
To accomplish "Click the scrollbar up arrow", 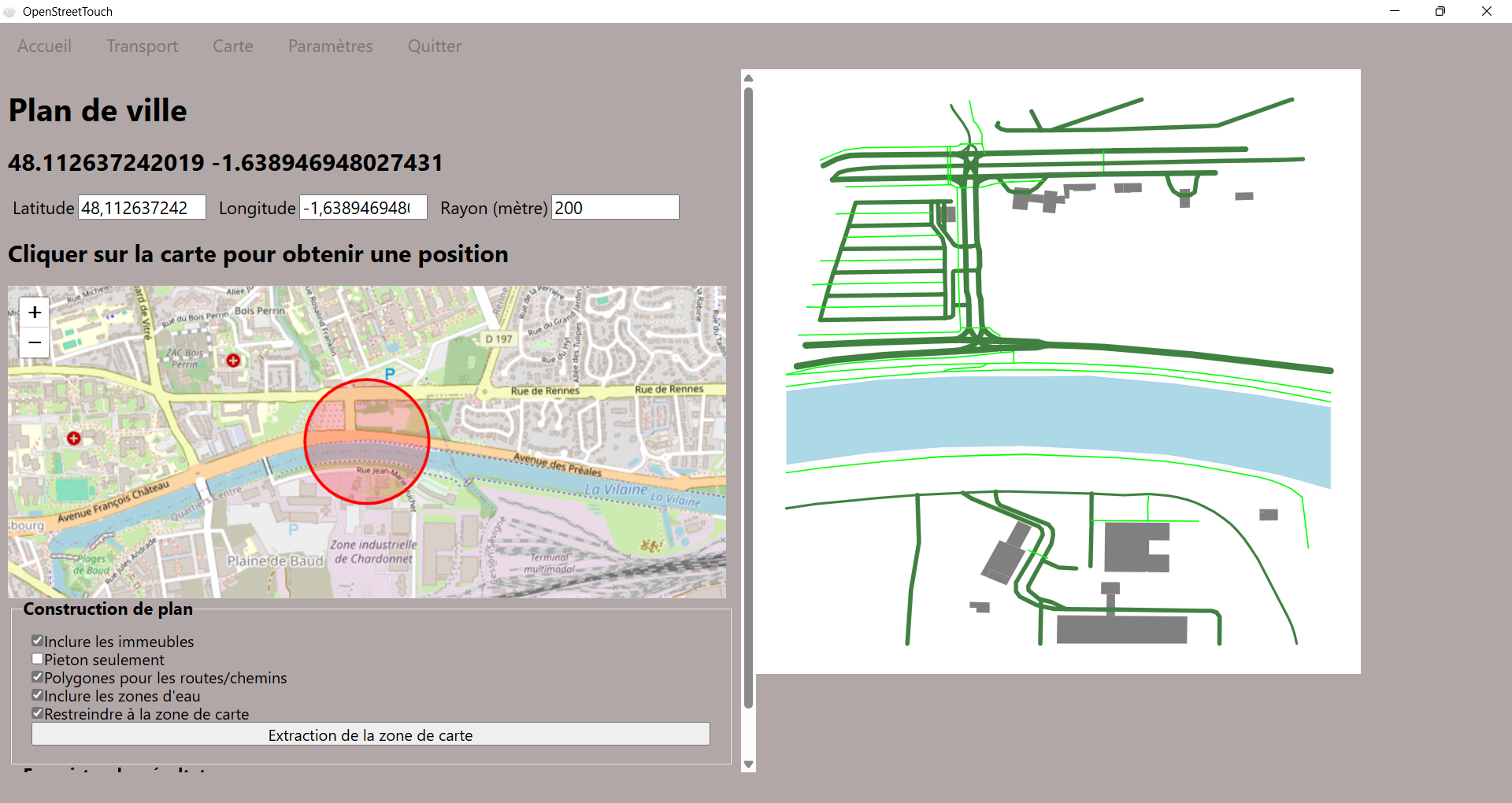I will 748,78.
